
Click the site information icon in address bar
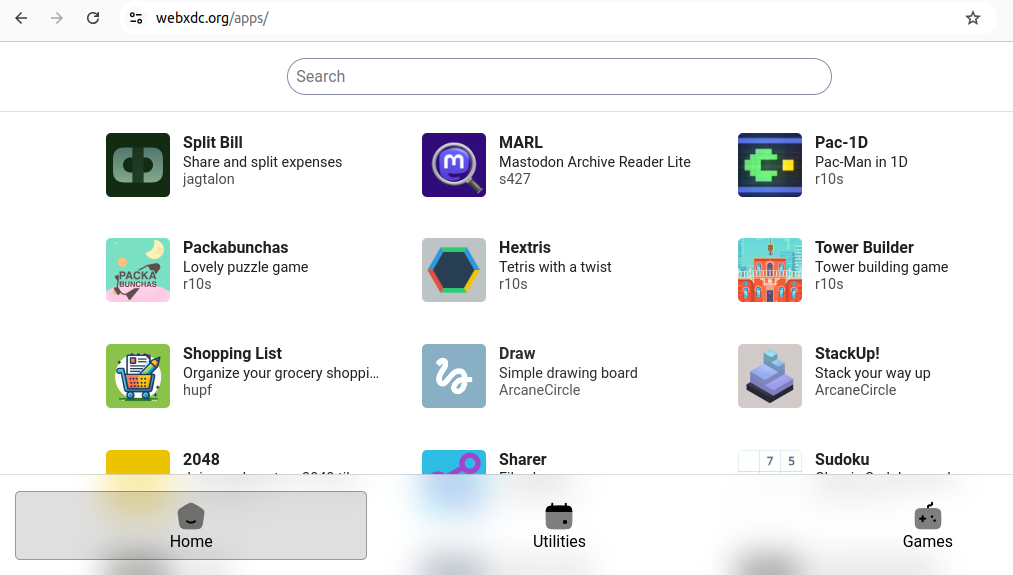pos(136,18)
